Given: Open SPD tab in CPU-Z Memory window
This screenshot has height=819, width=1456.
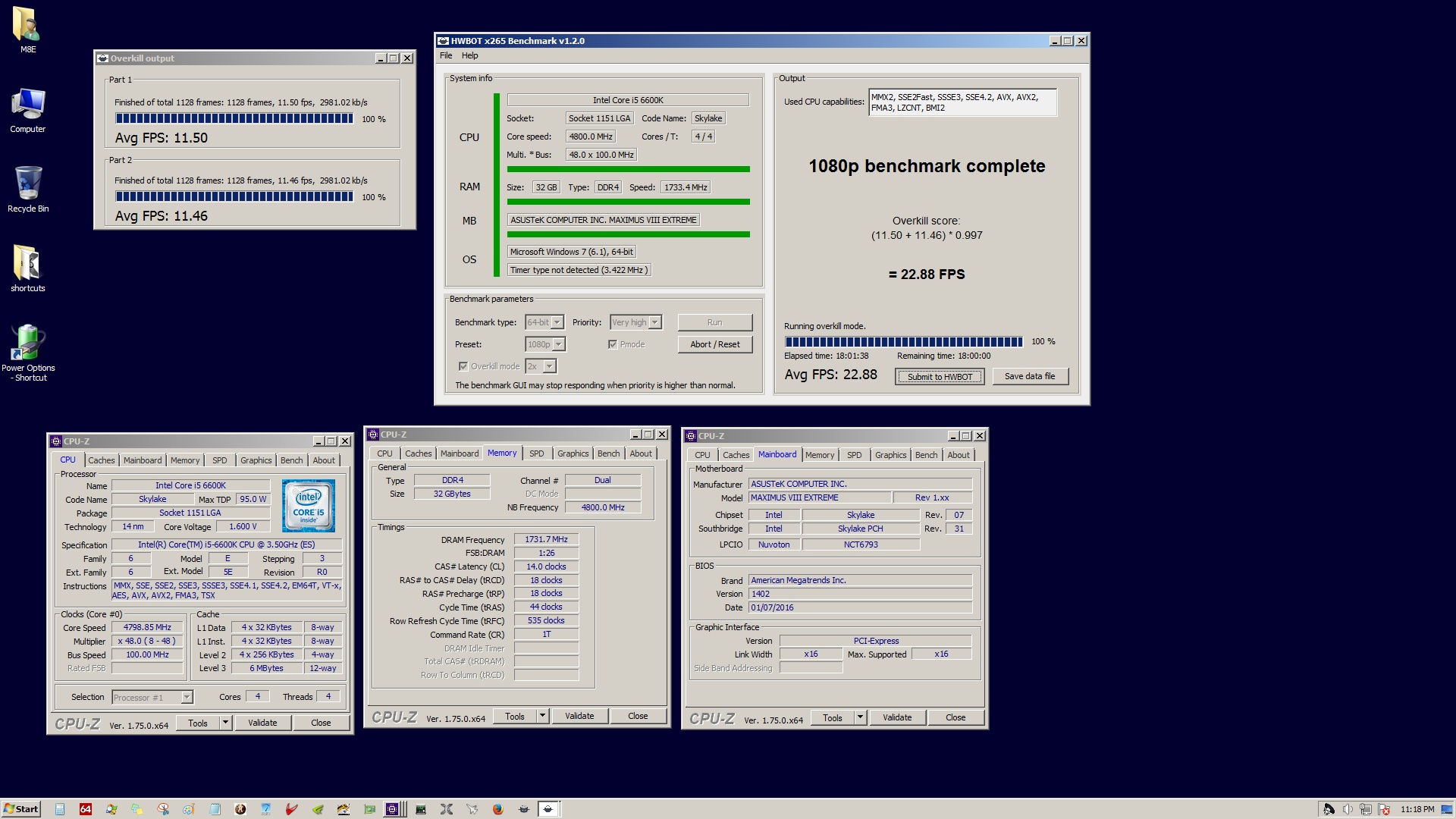Looking at the screenshot, I should click(537, 453).
